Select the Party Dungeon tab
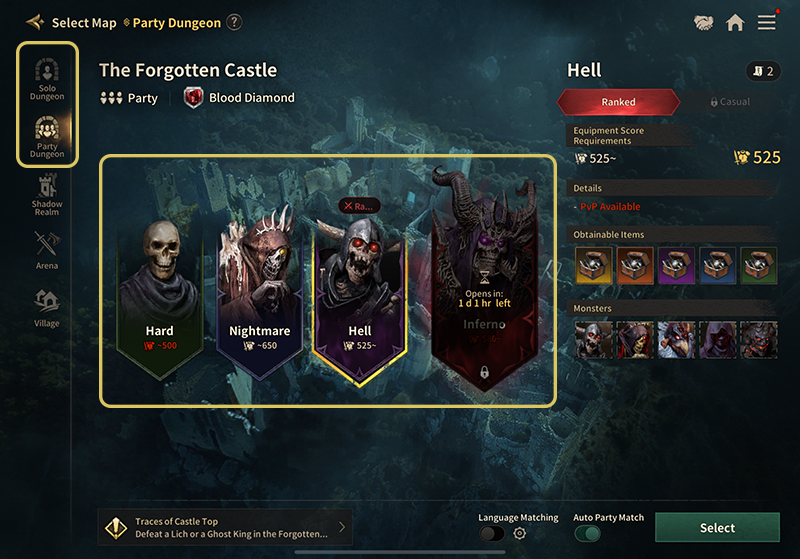This screenshot has height=559, width=800. click(47, 137)
